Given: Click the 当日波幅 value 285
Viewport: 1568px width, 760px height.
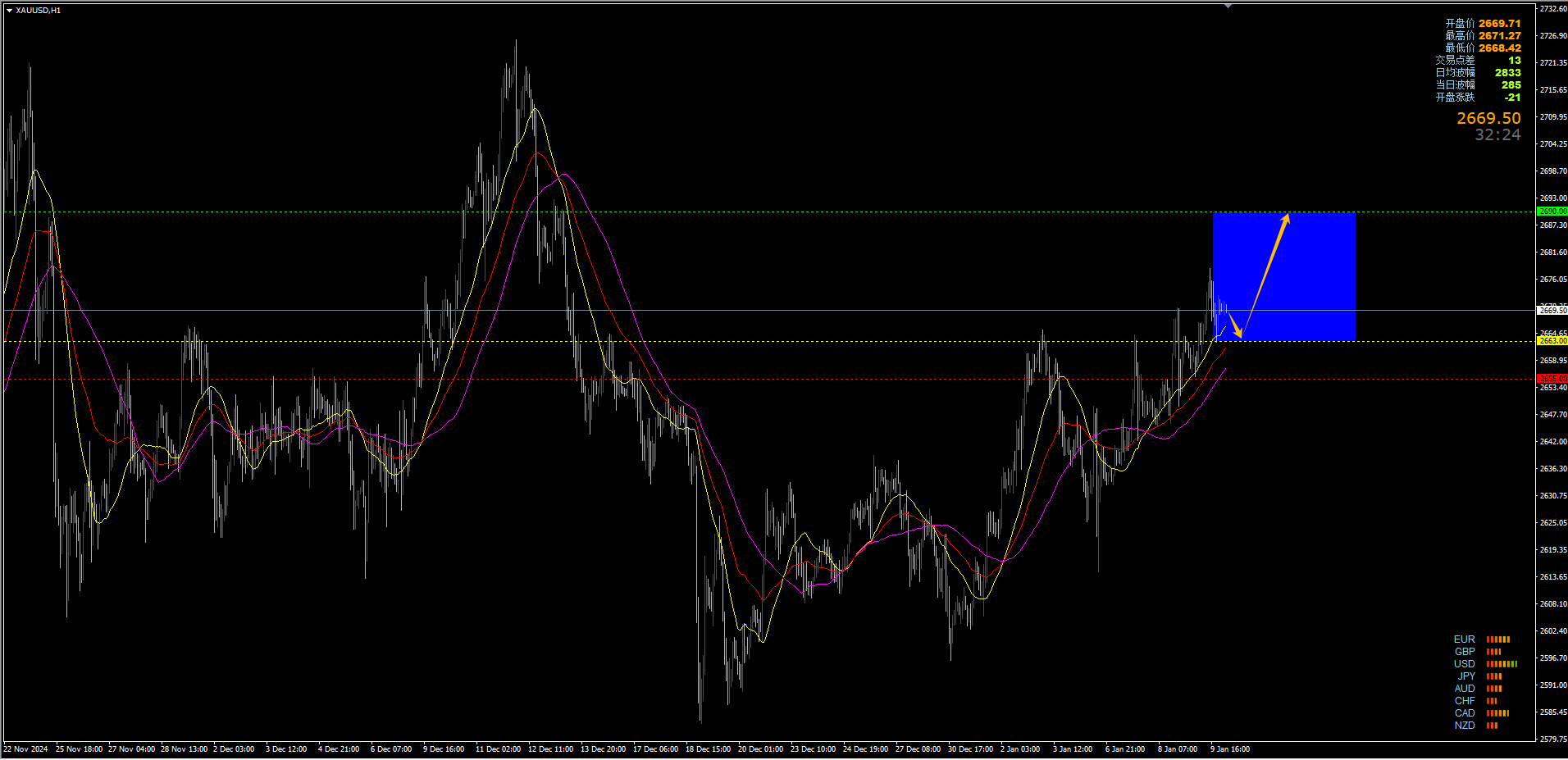Looking at the screenshot, I should 1511,85.
